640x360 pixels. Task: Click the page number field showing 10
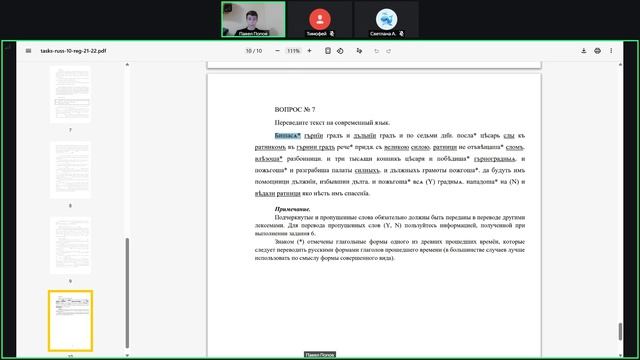(x=248, y=51)
